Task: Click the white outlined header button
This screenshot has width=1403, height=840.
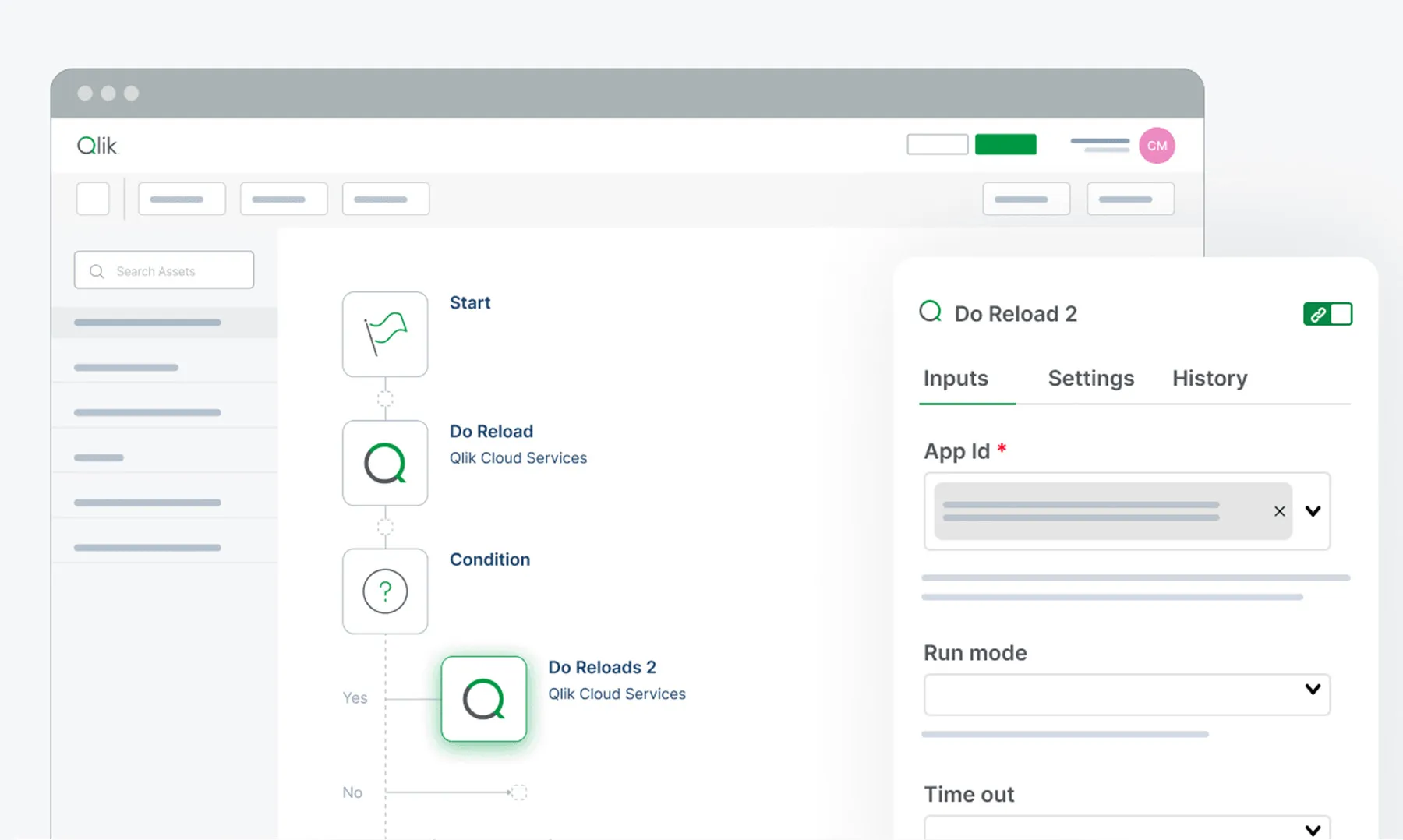Action: click(938, 144)
